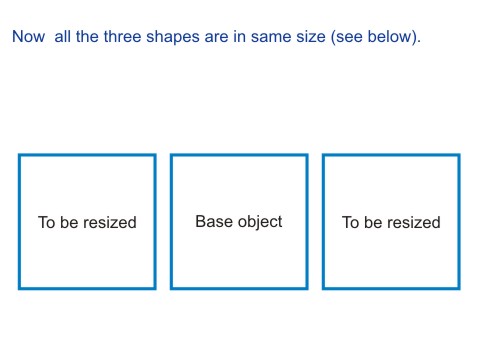Click the top border of the right square
Screen dimensions: 500x364
point(391,155)
